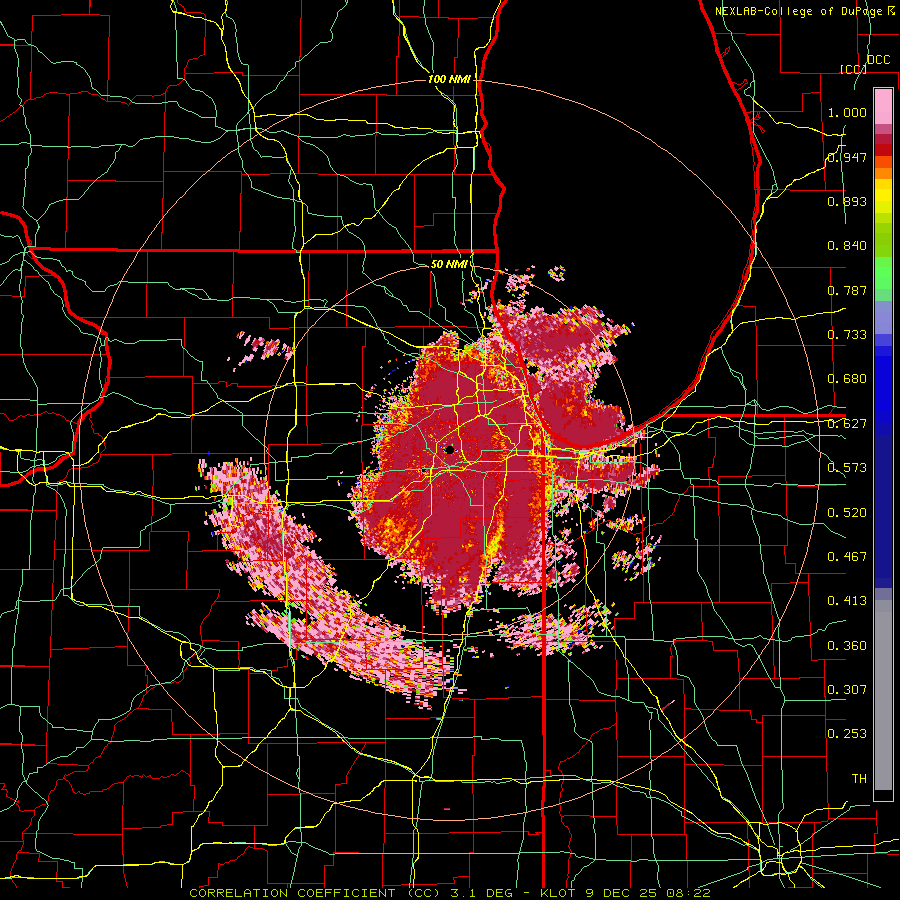Click the TH threshold label on the scale
900x900 pixels.
coord(859,779)
